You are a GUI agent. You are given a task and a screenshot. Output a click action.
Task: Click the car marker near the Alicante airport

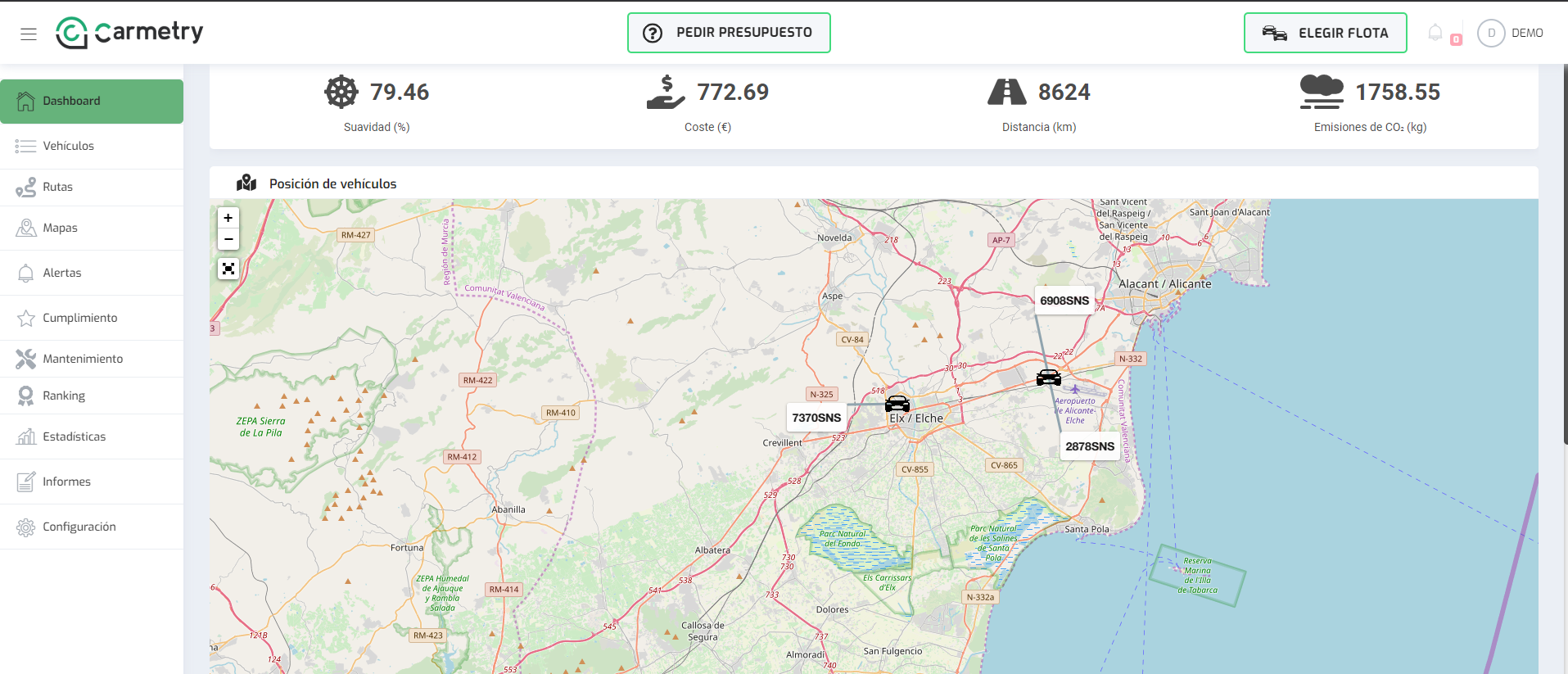[1049, 377]
